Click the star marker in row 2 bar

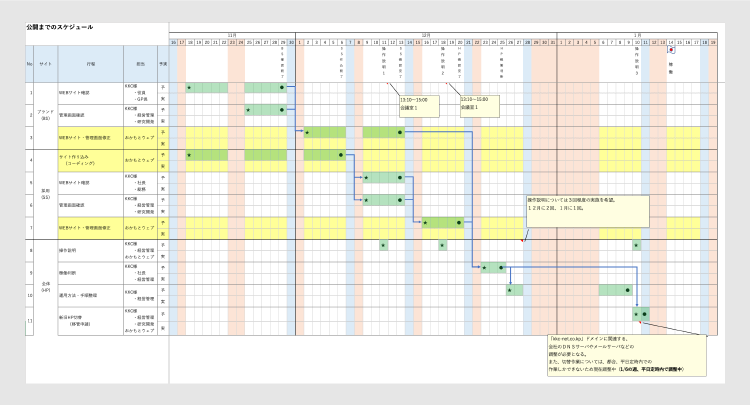[248, 110]
